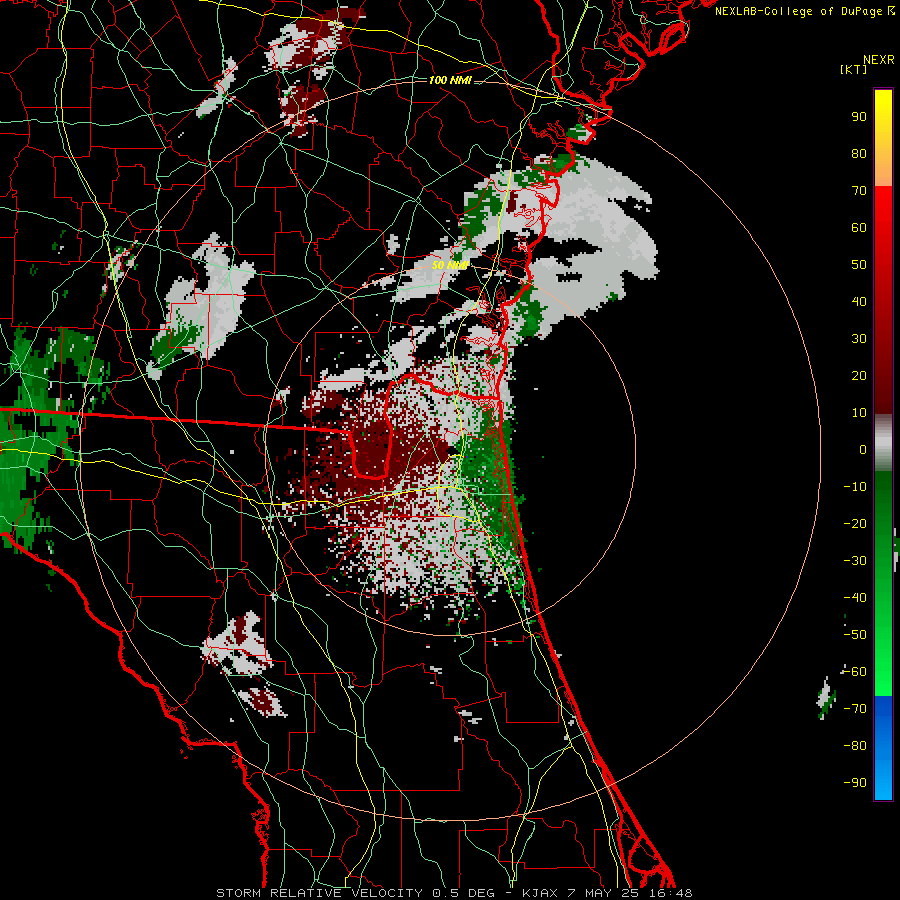The image size is (900, 900).
Task: Select the -40 value on the velocity scale
Action: 855,598
